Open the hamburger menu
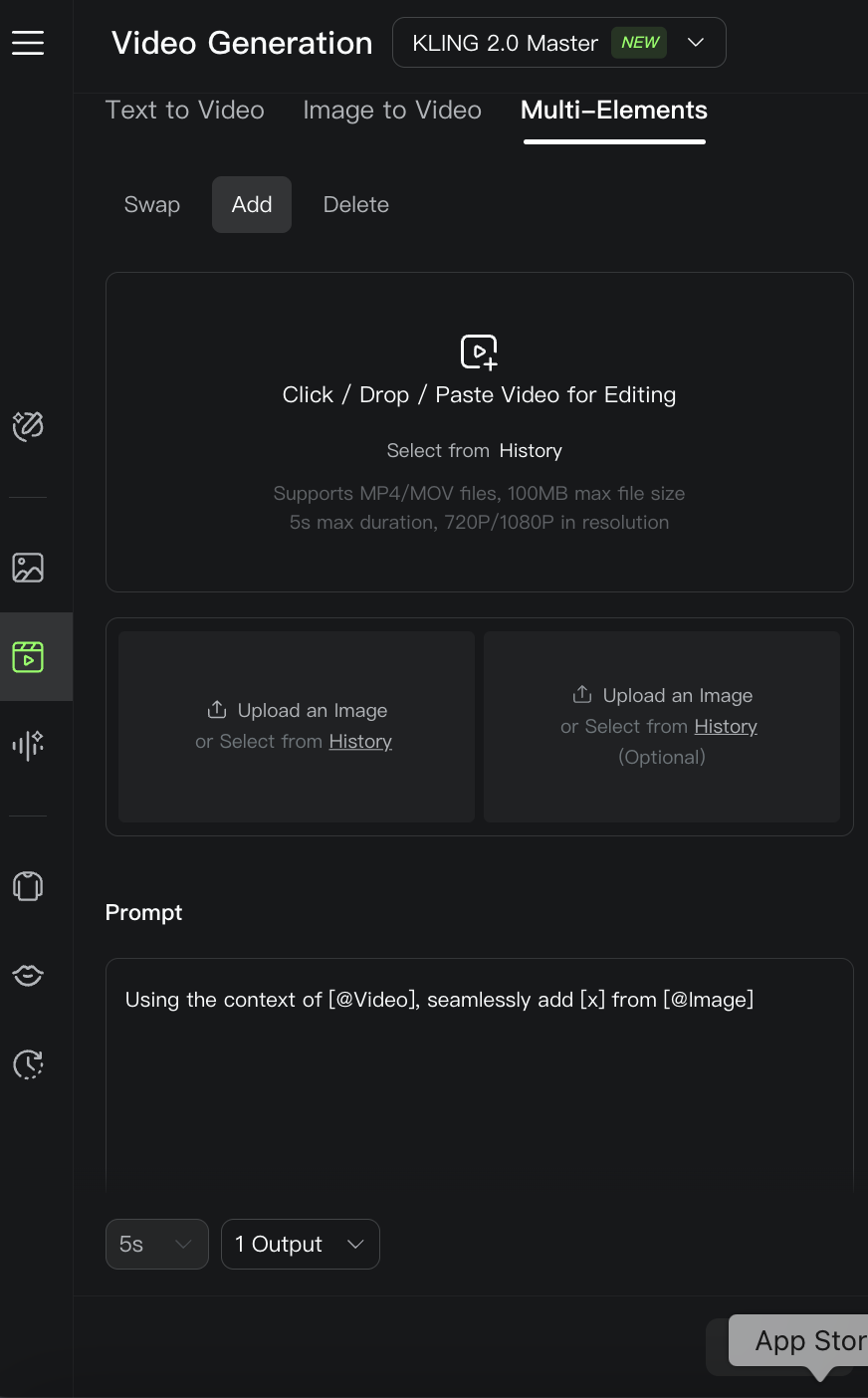This screenshot has width=868, height=1398. [x=28, y=43]
